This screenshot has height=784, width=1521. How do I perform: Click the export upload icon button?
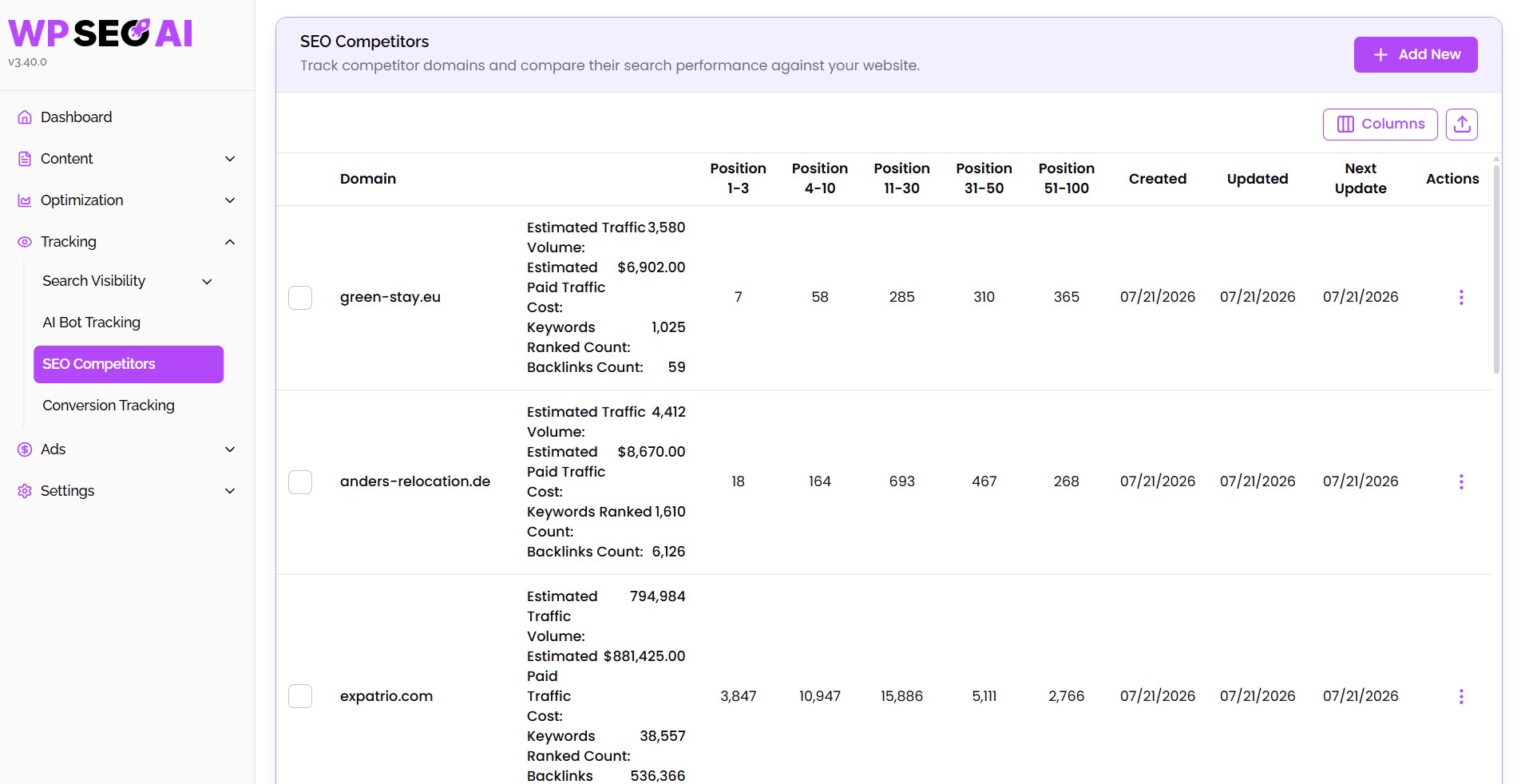coord(1461,124)
